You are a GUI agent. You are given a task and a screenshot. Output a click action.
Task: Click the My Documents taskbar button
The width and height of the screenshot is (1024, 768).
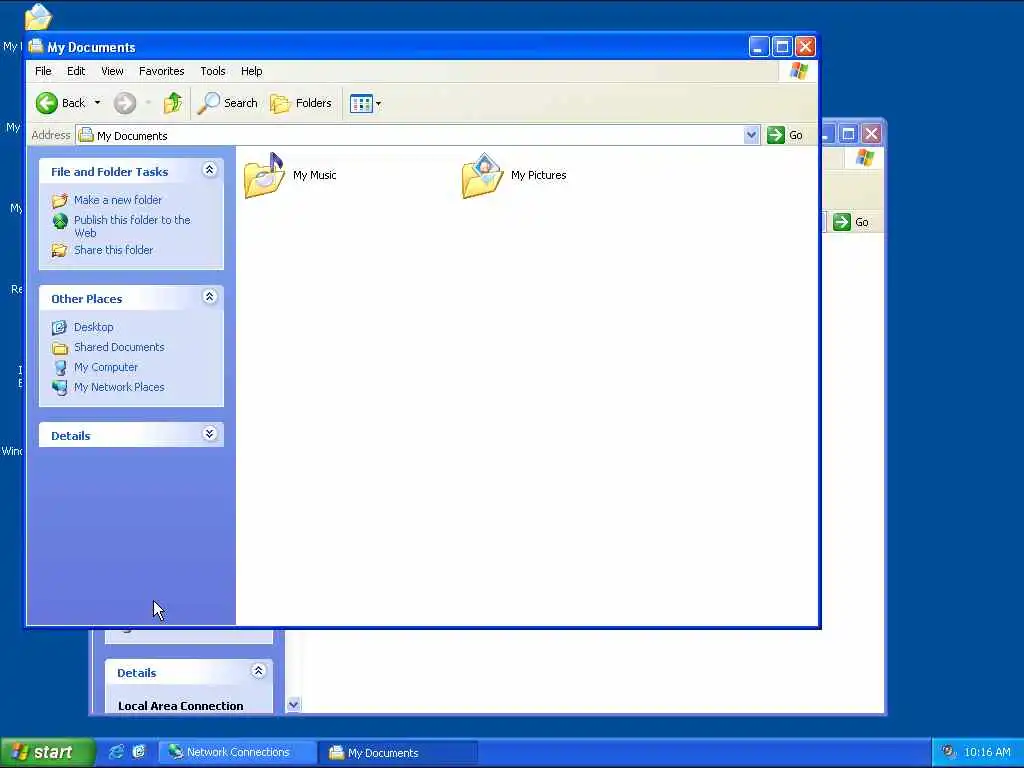coord(398,752)
